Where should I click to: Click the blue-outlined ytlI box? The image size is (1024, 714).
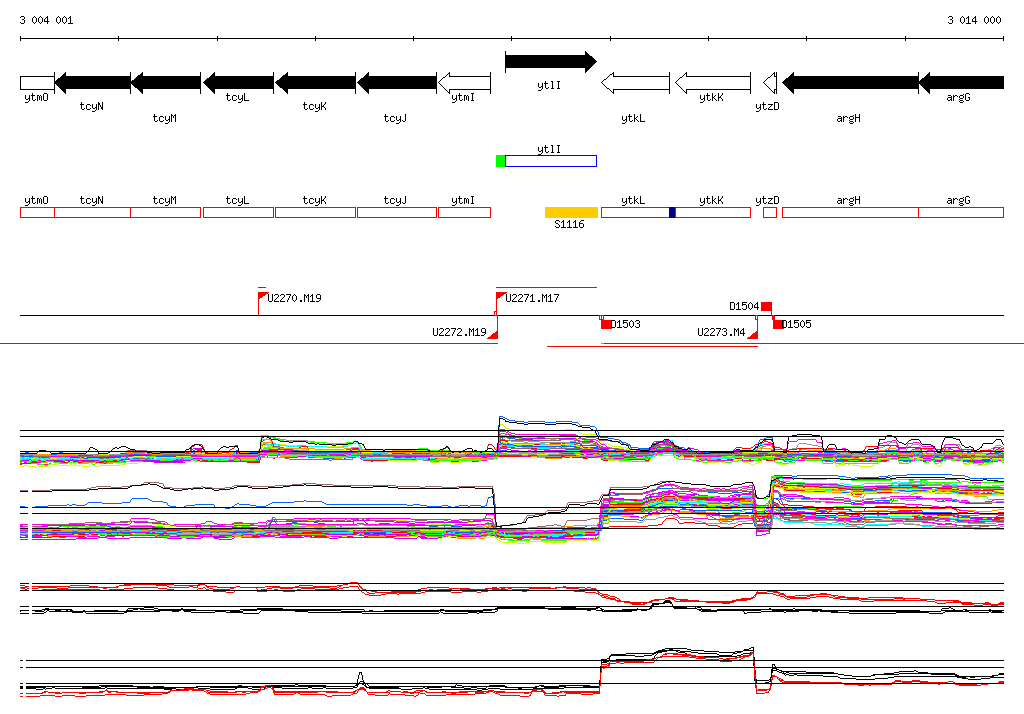pos(551,161)
